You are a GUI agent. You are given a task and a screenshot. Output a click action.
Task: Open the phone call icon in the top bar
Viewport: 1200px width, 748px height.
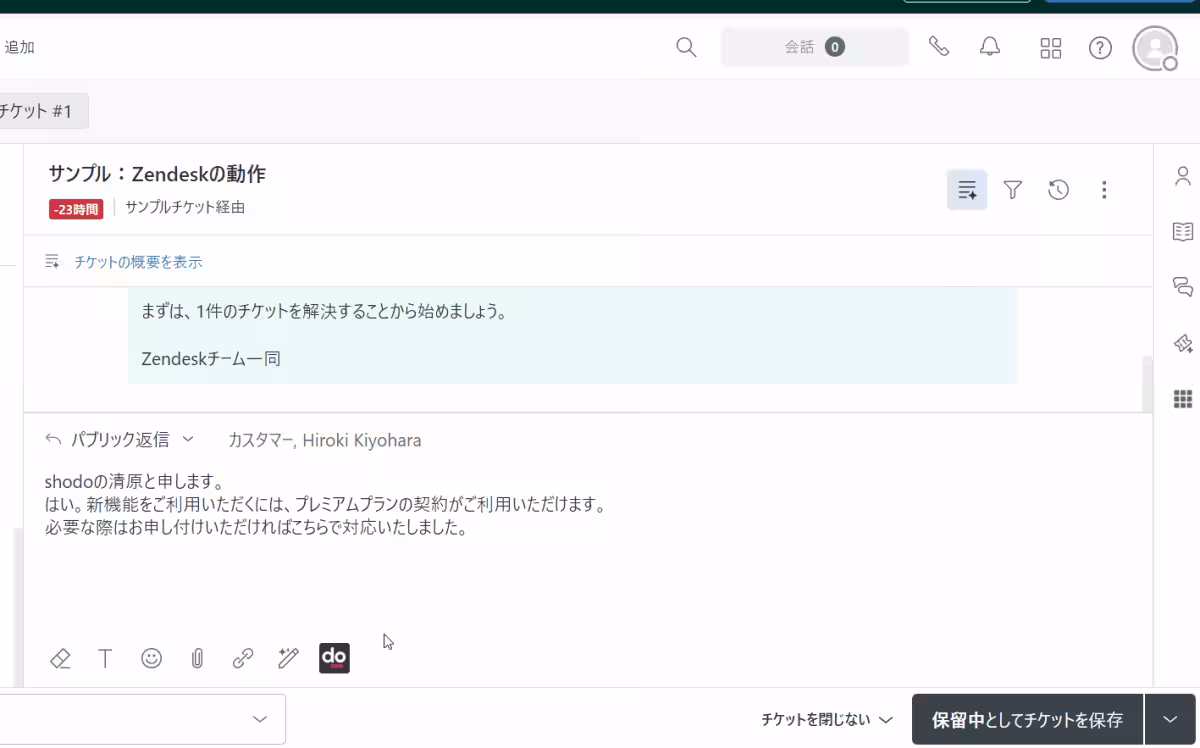pos(939,47)
